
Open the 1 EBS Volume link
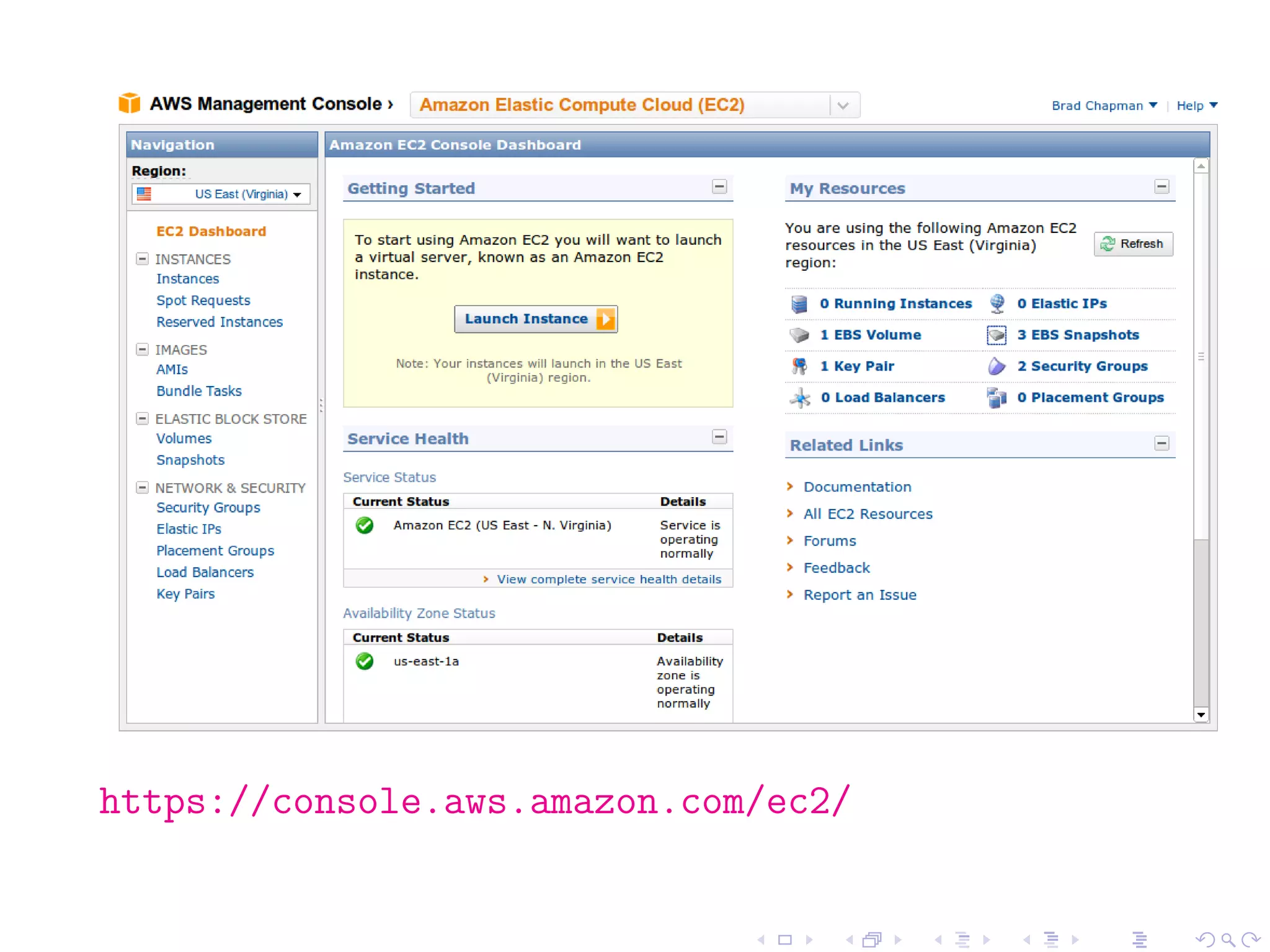(870, 335)
